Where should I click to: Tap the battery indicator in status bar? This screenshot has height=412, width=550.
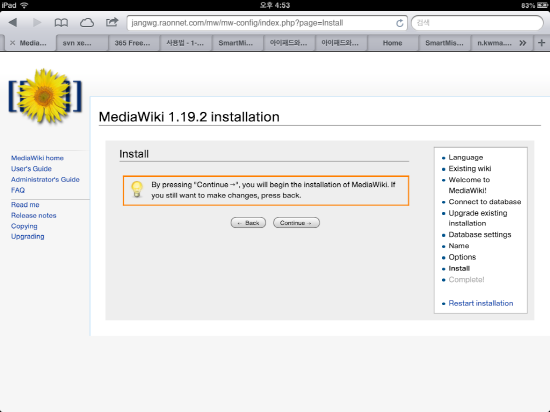[542, 5]
